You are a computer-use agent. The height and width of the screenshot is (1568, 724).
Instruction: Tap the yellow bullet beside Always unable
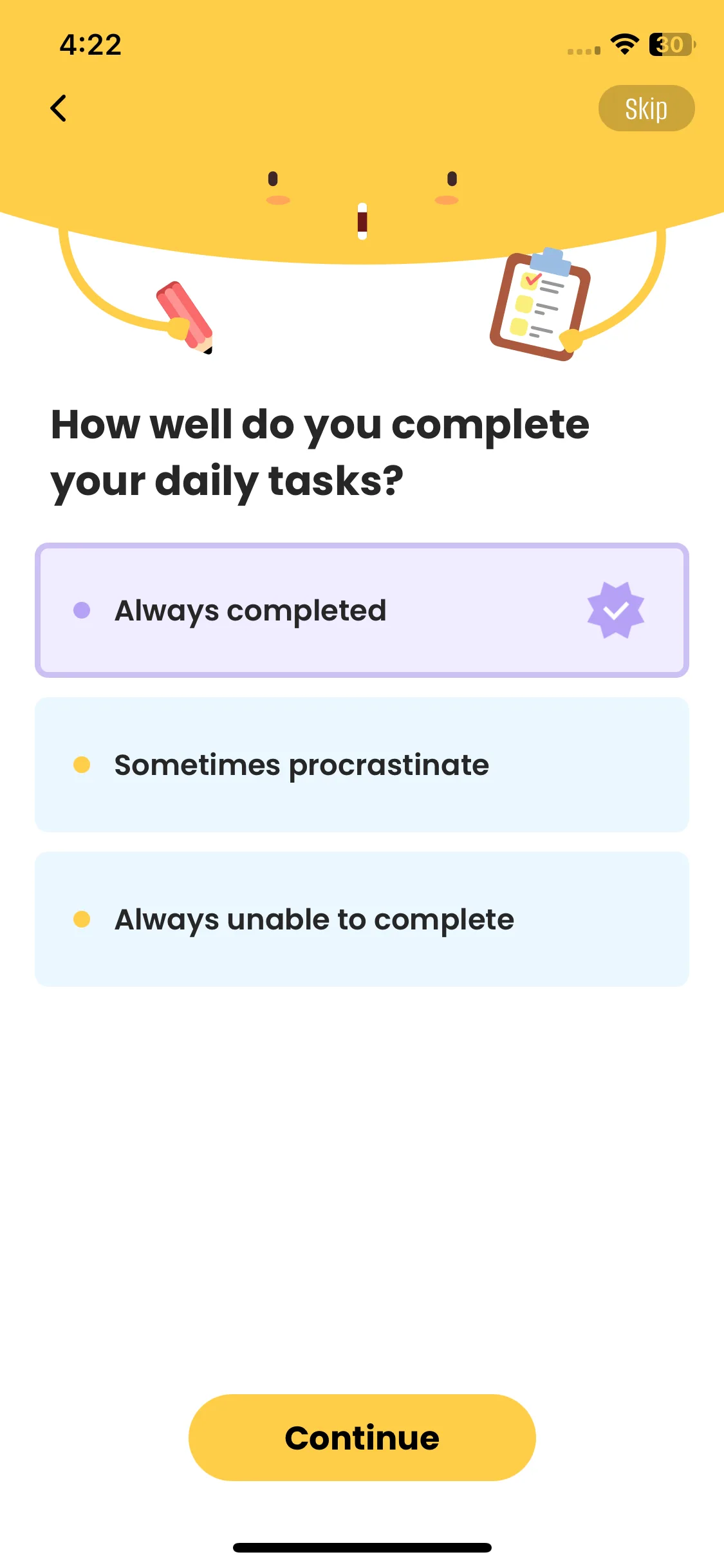click(x=82, y=919)
